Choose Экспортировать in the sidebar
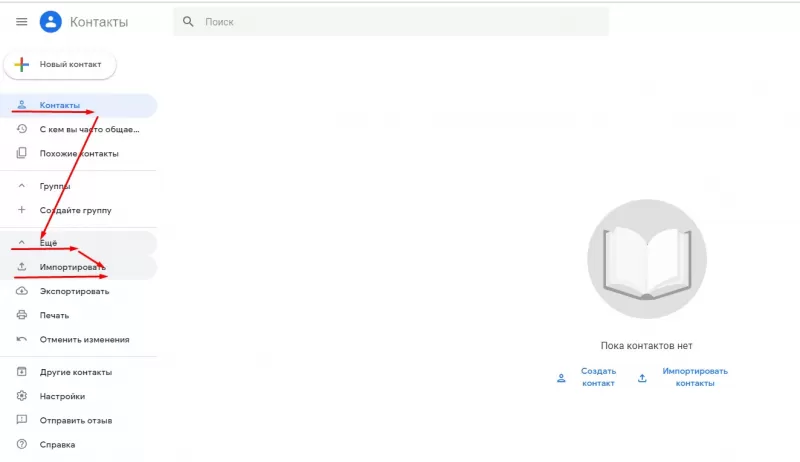 (79, 291)
